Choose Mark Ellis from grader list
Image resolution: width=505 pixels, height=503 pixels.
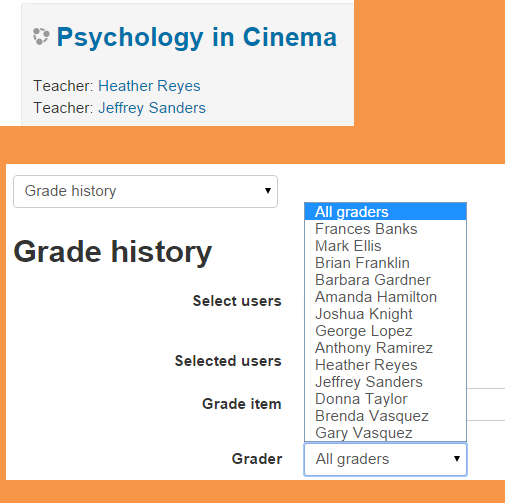385,246
